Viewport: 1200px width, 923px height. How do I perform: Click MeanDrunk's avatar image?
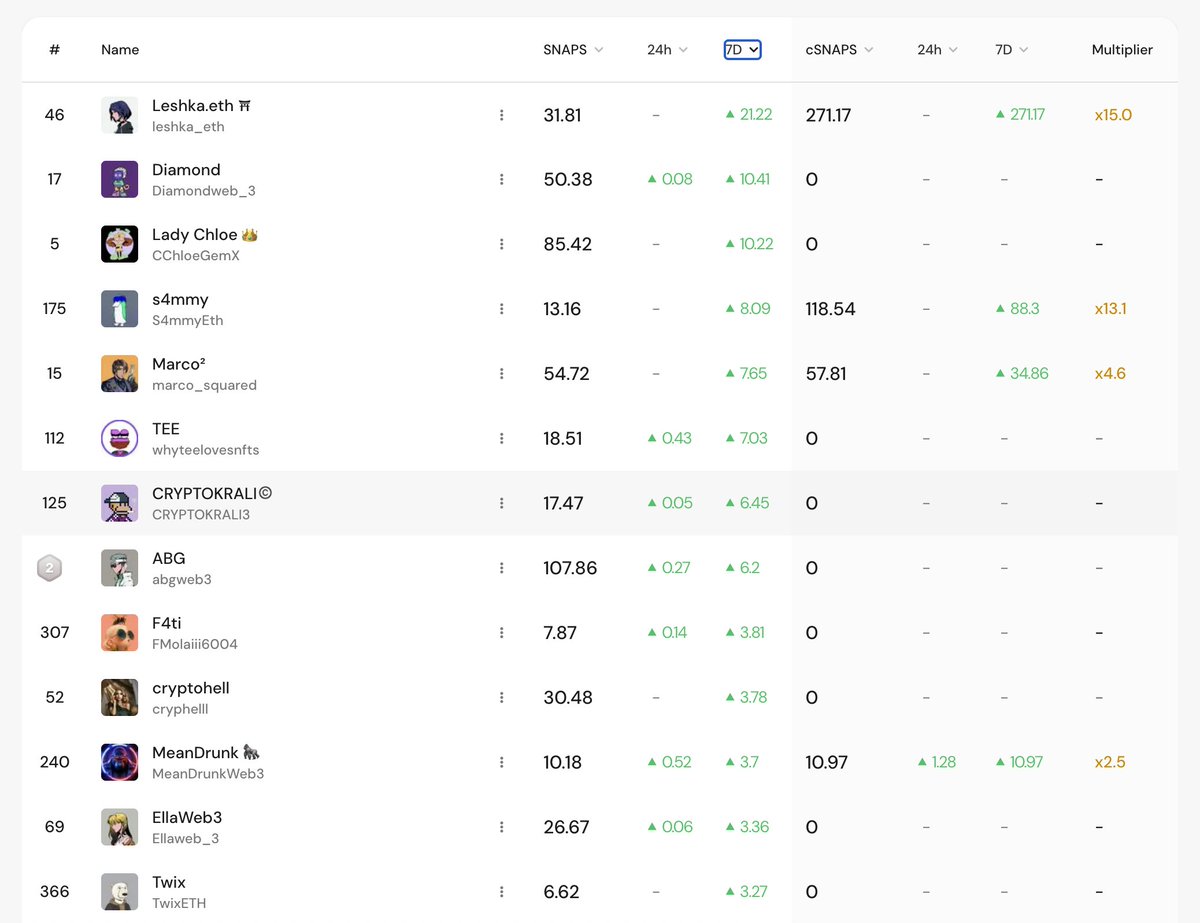(x=120, y=762)
